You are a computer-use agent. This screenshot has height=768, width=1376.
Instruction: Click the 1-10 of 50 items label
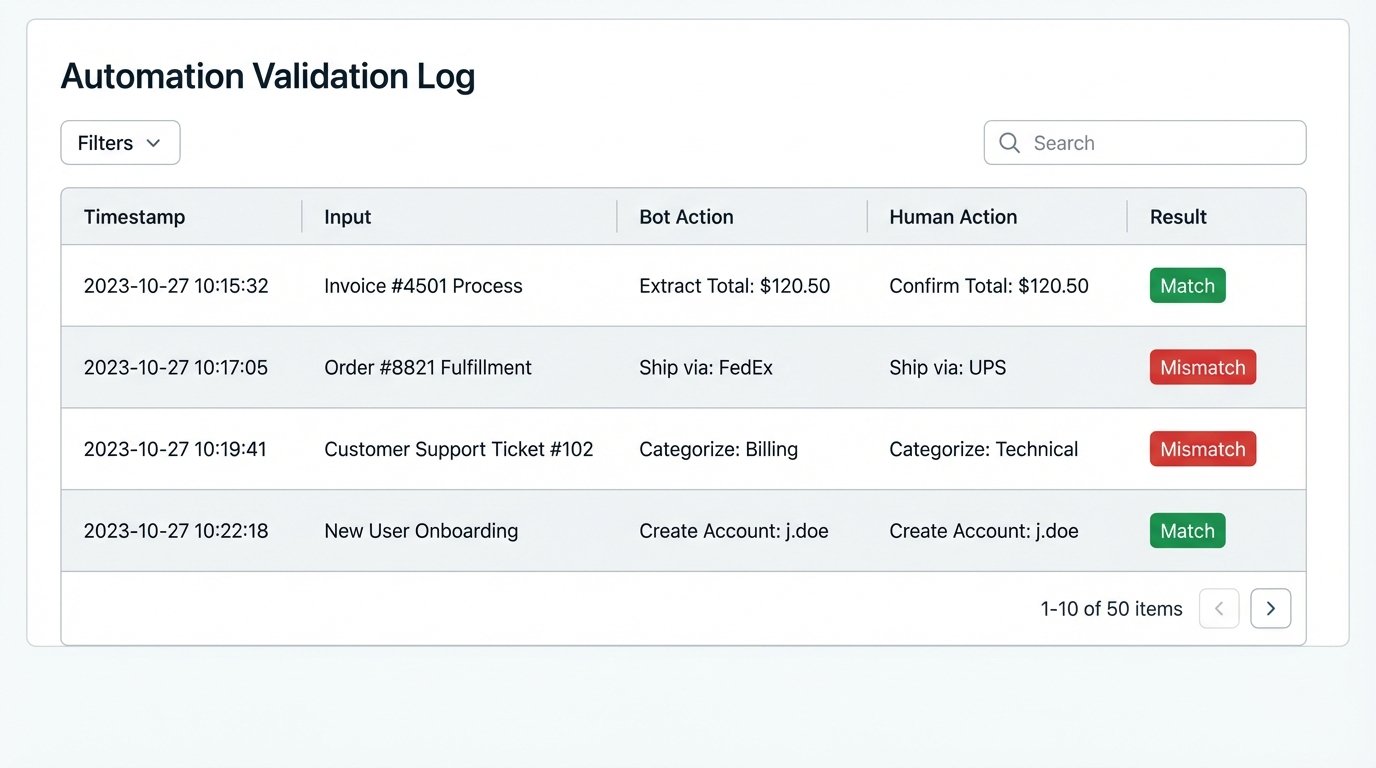[1112, 608]
